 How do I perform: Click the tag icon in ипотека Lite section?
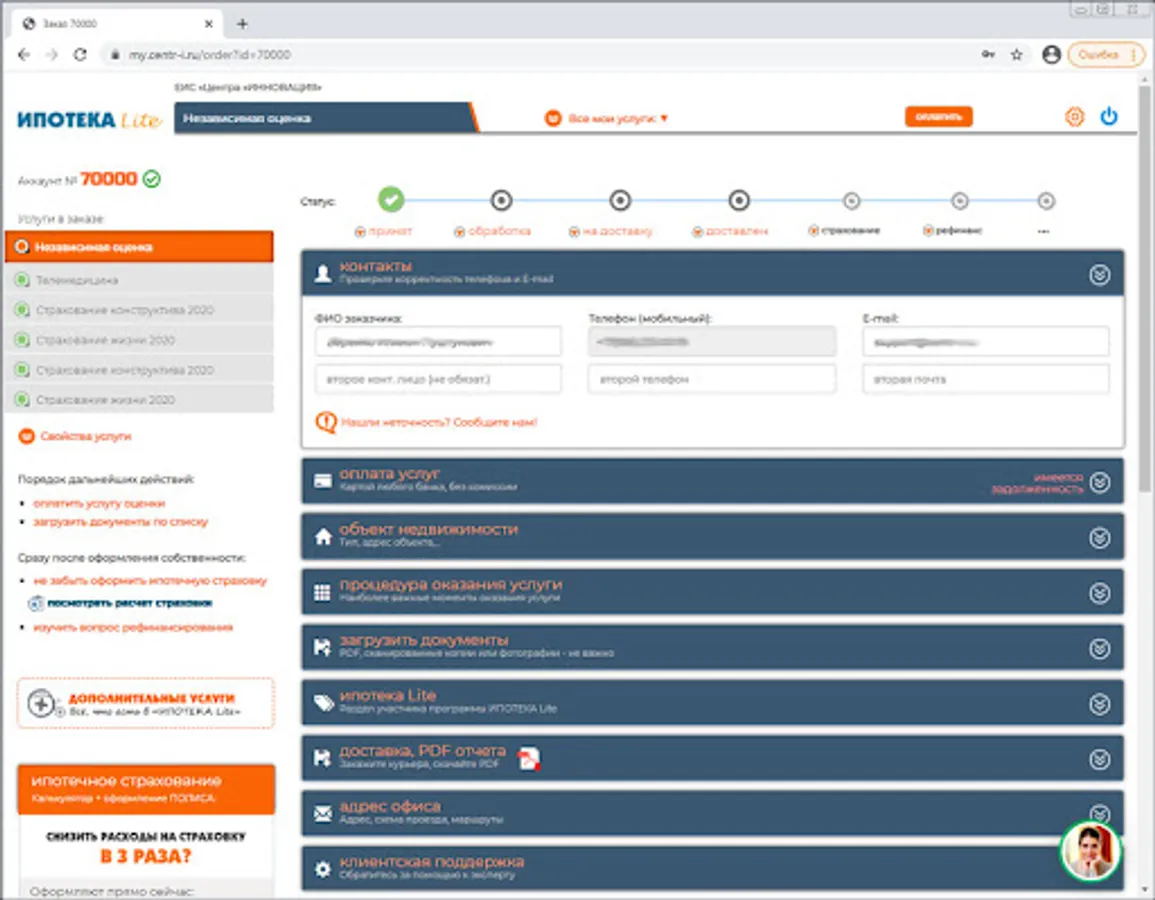point(323,703)
